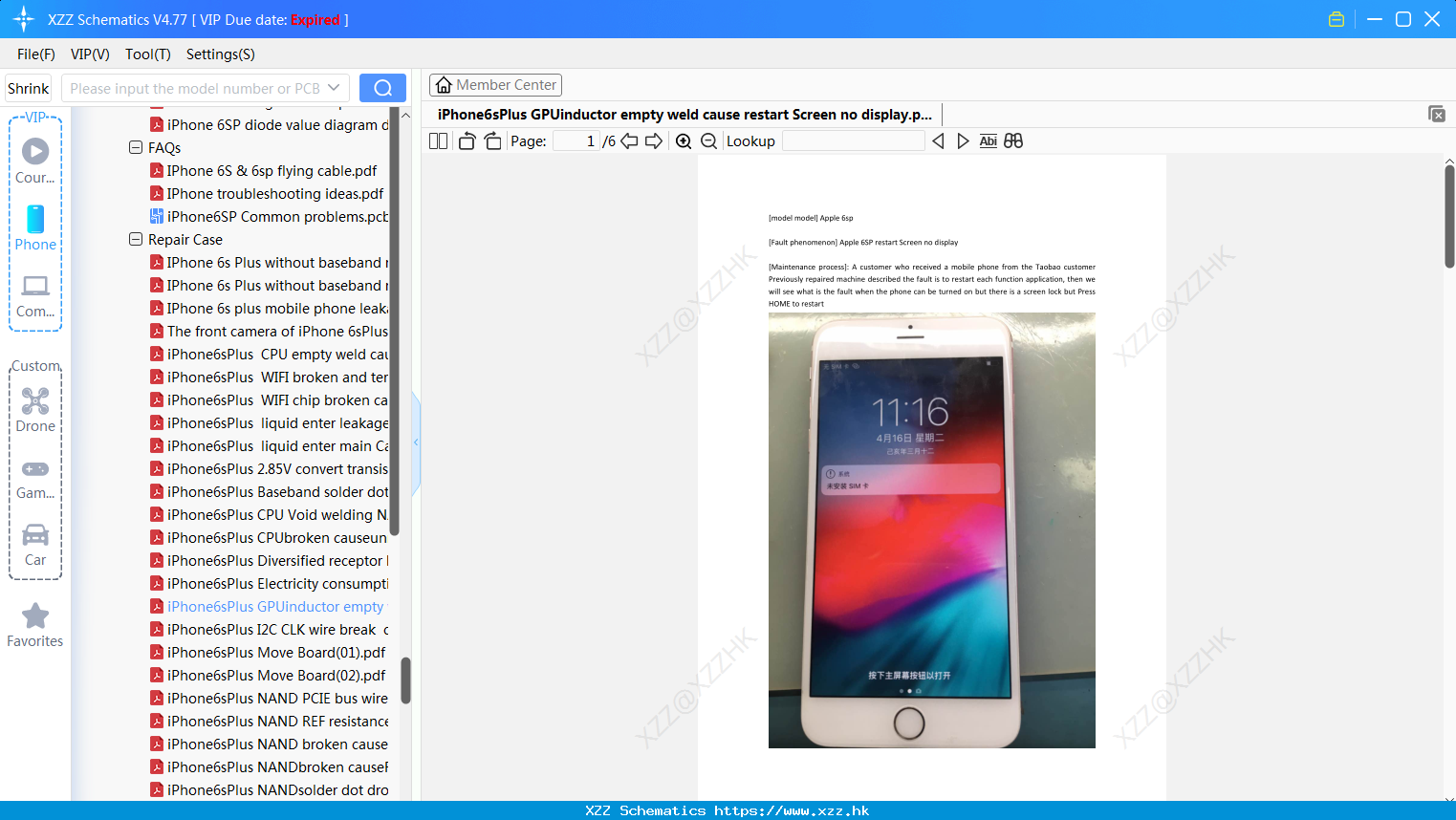The image size is (1456, 820).
Task: Open IPhone 6s plus mobile phone leakage case
Action: [x=269, y=309]
